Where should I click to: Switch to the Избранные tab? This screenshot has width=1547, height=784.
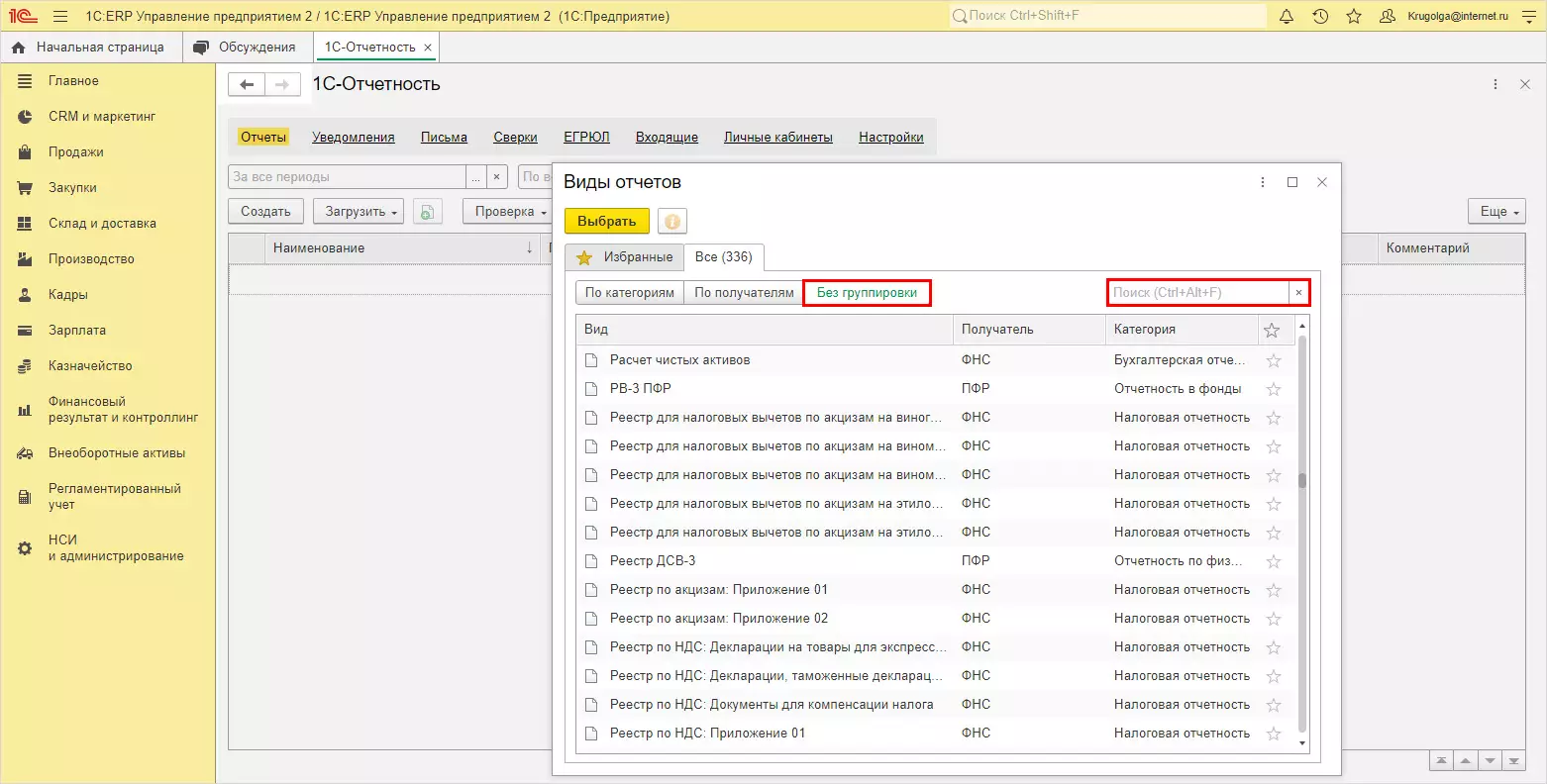coord(625,257)
